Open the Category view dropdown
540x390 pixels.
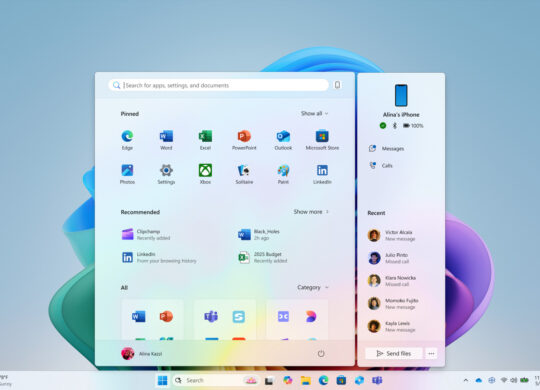pyautogui.click(x=313, y=287)
